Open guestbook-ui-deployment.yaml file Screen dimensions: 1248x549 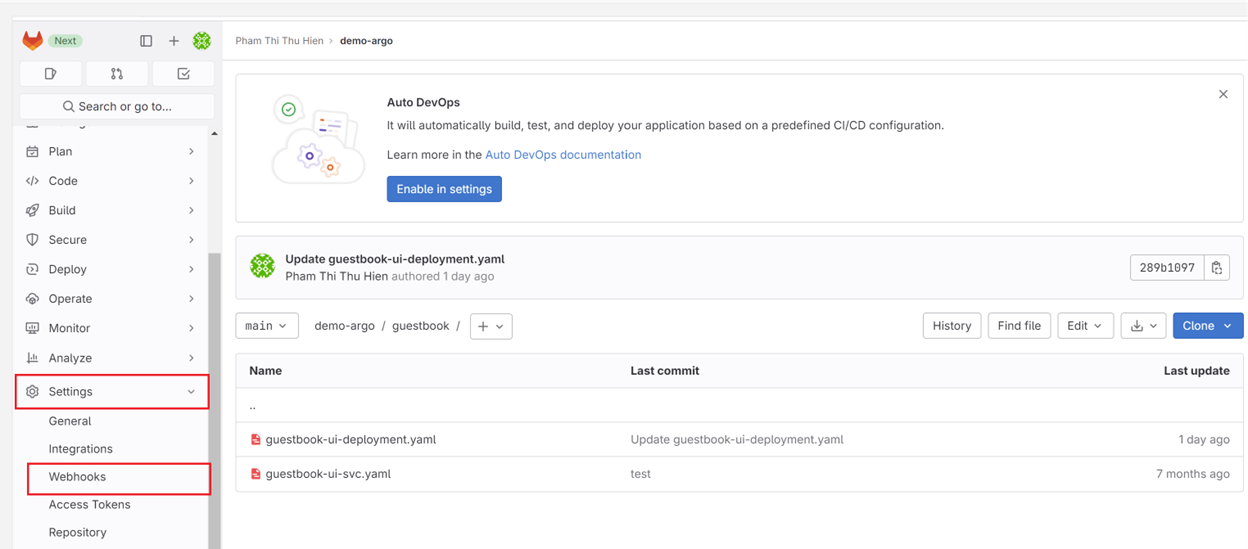point(350,440)
